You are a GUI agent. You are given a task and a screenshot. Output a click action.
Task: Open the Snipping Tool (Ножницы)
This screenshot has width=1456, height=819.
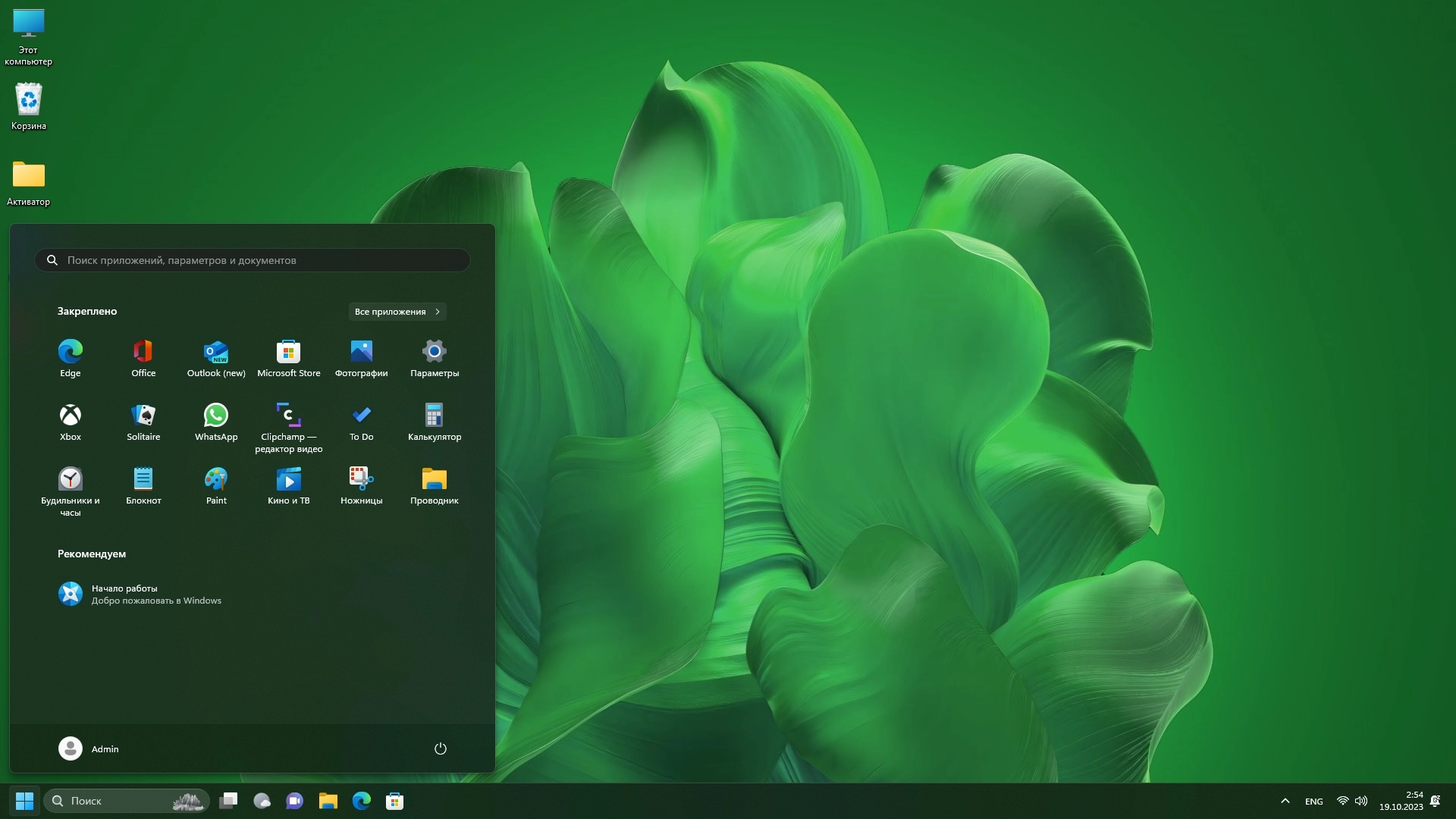(x=361, y=485)
